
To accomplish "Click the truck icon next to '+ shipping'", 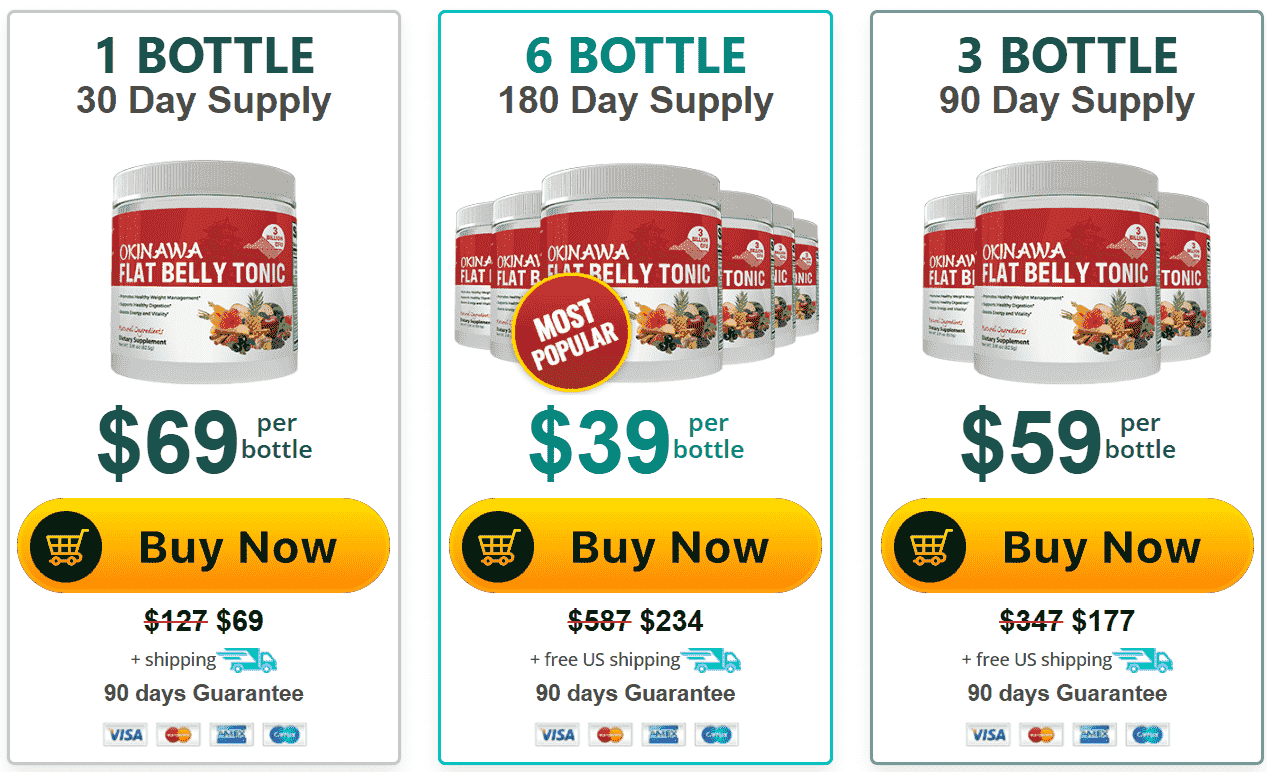I will 249,660.
